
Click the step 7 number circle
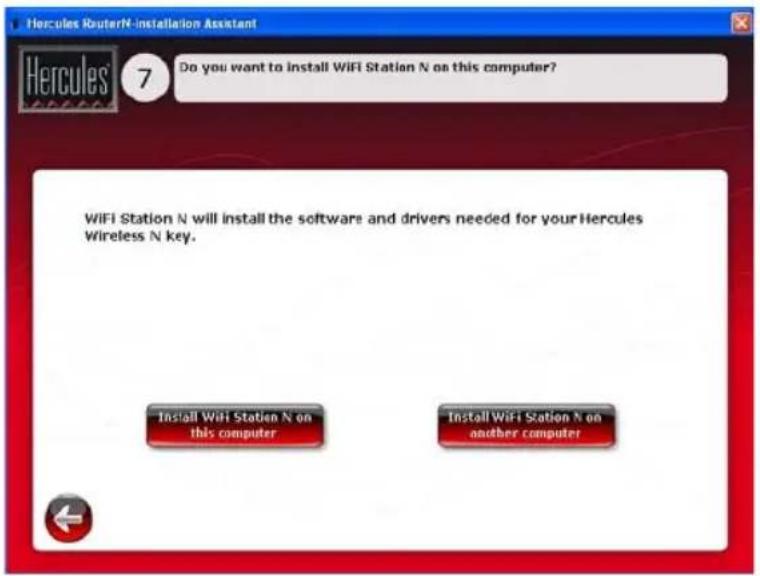145,78
